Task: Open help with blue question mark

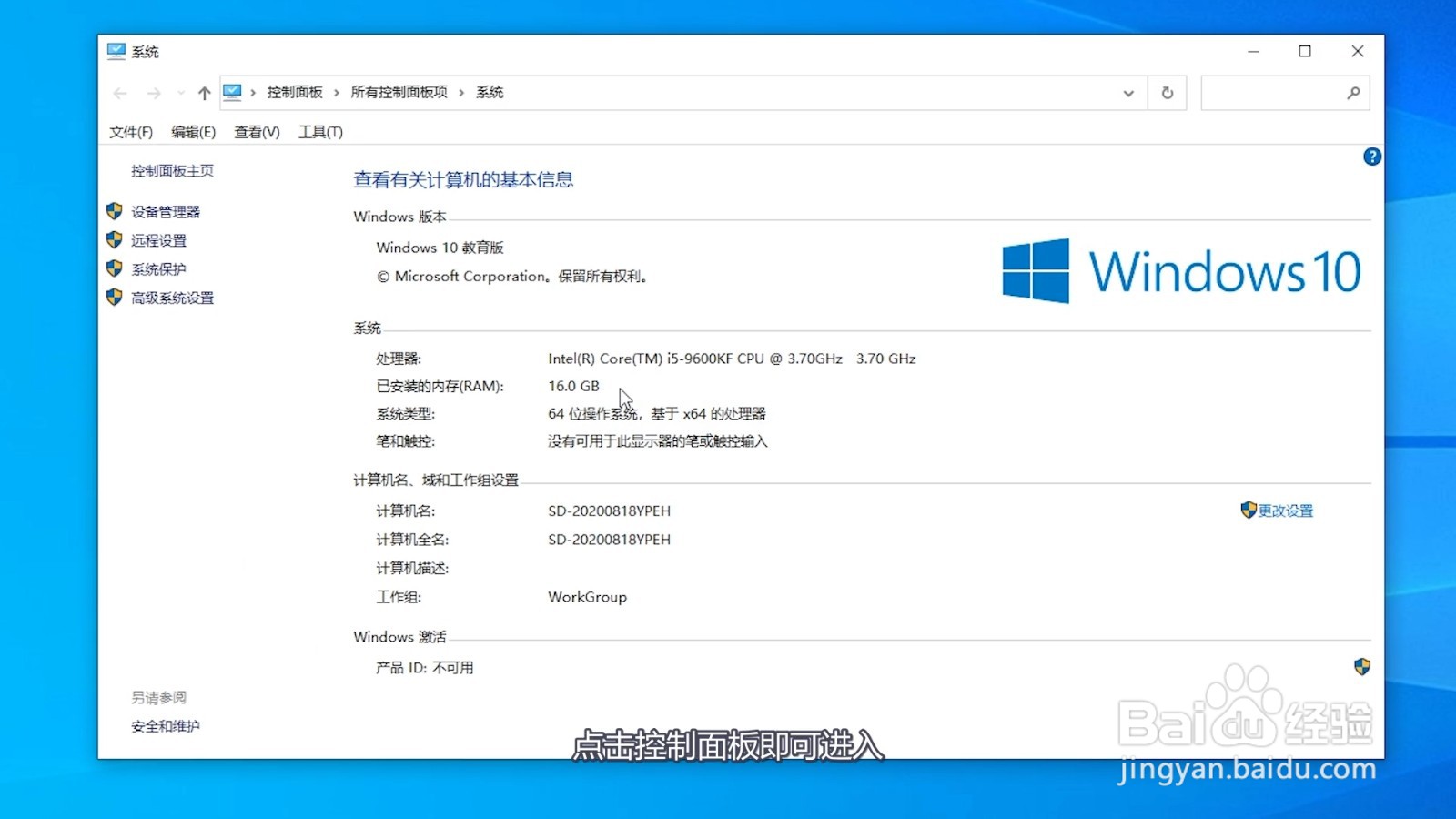Action: 1372,157
